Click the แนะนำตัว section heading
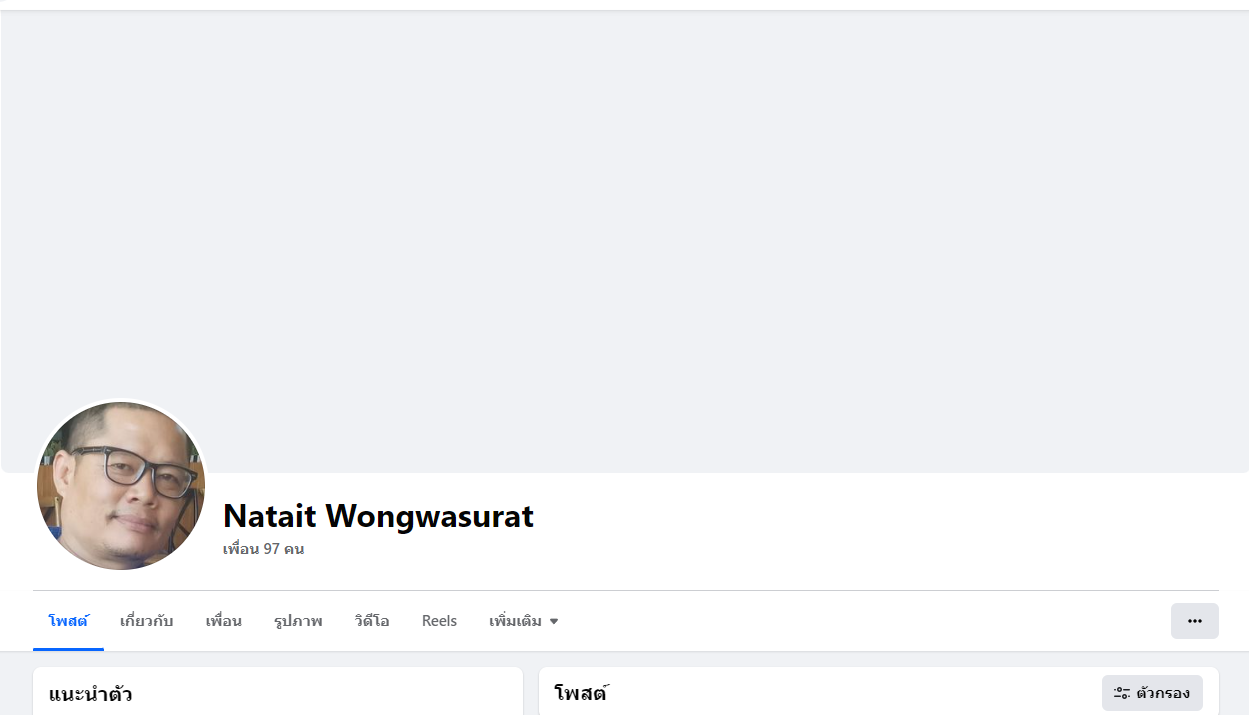The width and height of the screenshot is (1249, 715). tap(90, 694)
